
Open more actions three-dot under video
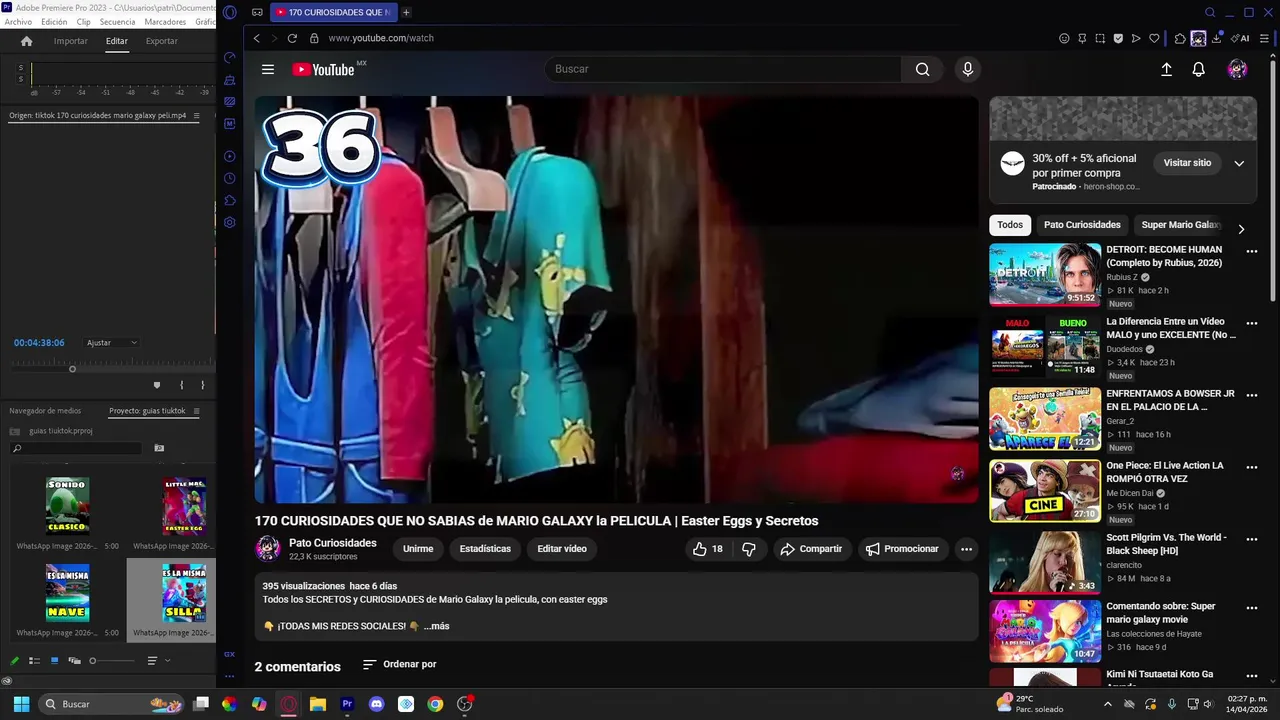click(966, 549)
